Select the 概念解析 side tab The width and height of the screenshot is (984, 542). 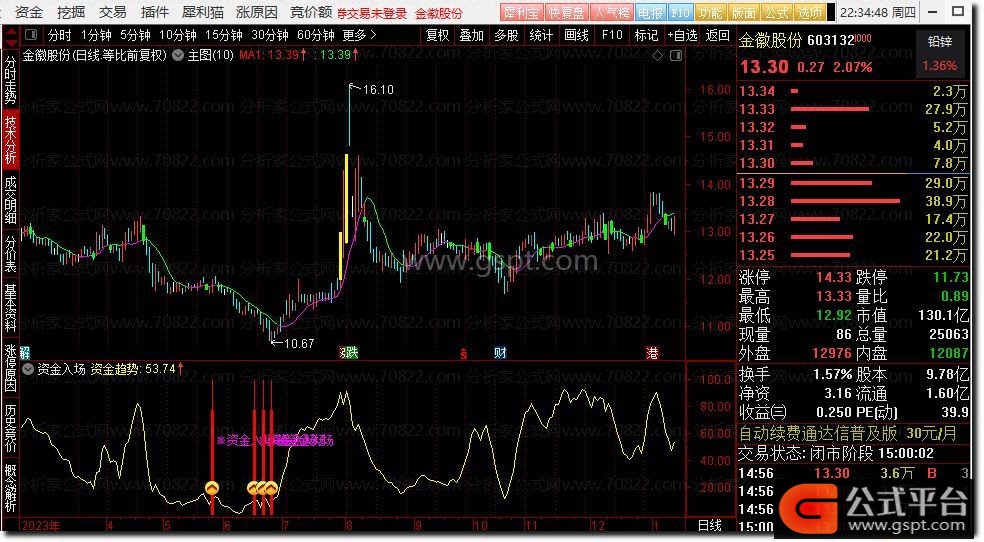tap(11, 488)
